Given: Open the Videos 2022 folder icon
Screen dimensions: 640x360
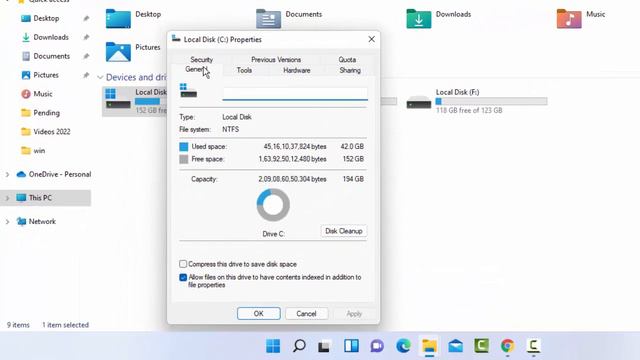Looking at the screenshot, I should (26, 131).
